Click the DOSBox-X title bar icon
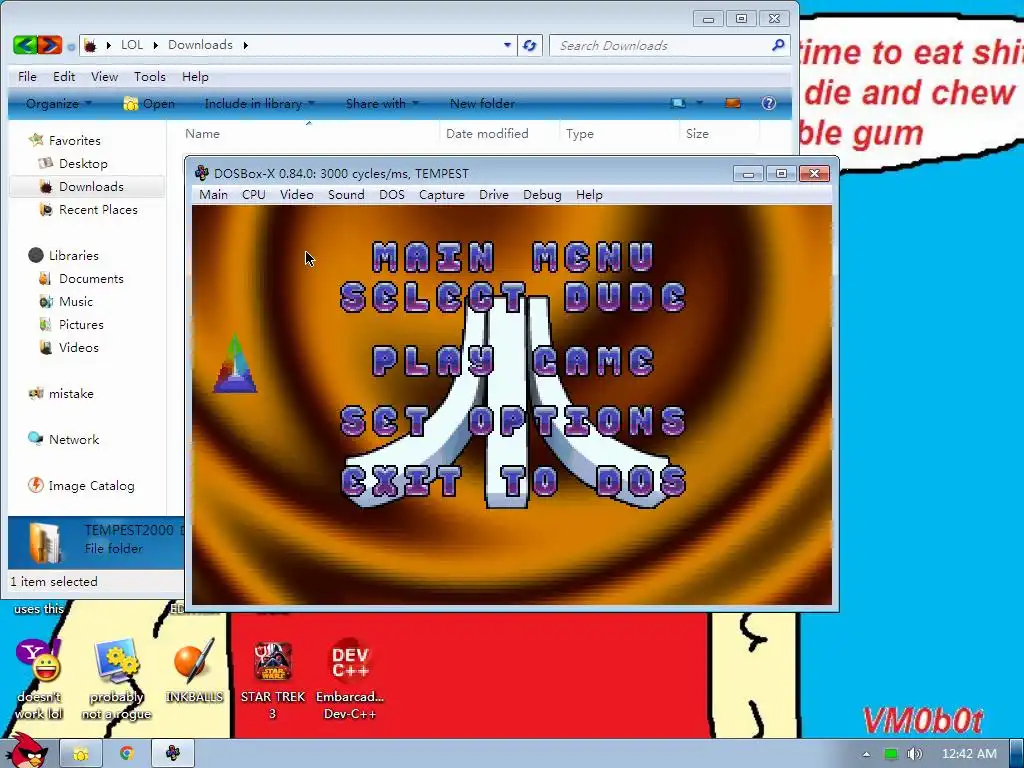This screenshot has height=768, width=1024. click(x=202, y=173)
